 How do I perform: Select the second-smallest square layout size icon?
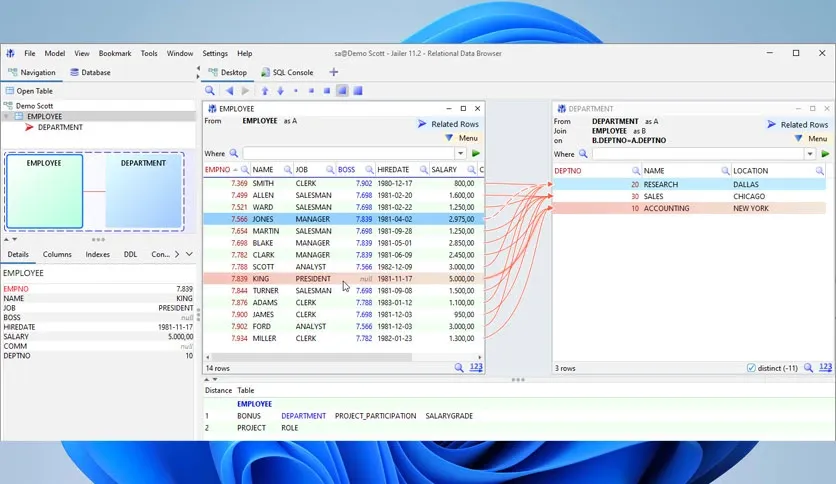point(311,91)
